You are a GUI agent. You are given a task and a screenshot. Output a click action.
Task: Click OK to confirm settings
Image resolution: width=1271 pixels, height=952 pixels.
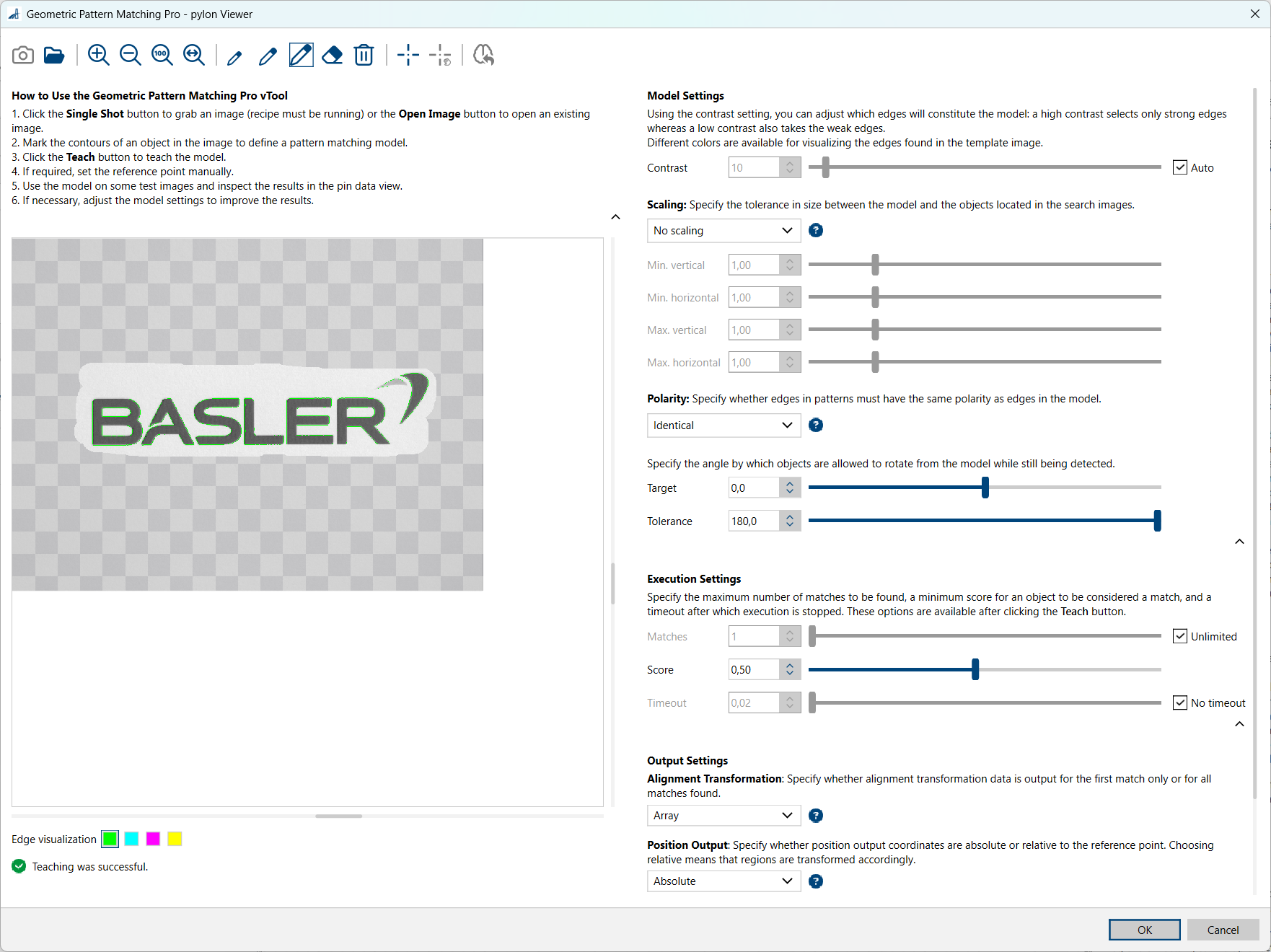1145,930
